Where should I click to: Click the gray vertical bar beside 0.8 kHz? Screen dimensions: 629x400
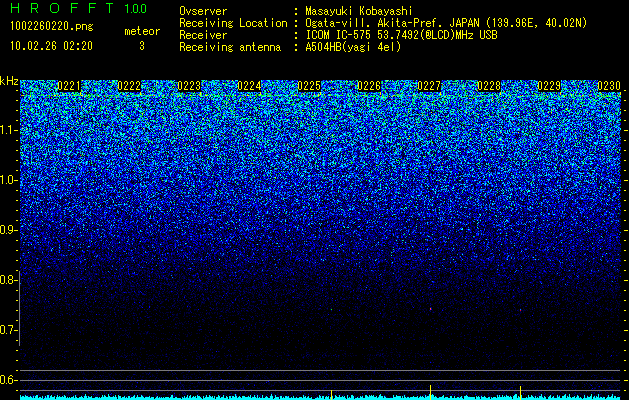(x=20, y=308)
